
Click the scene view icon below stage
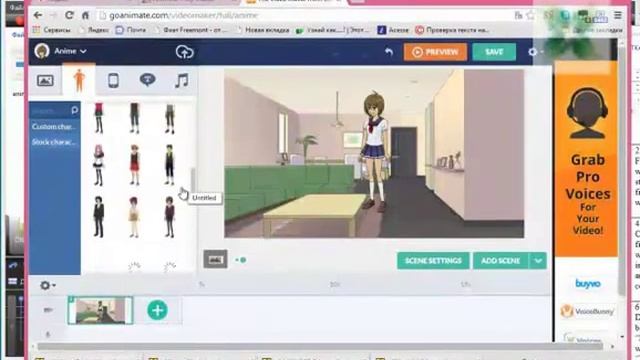[215, 260]
